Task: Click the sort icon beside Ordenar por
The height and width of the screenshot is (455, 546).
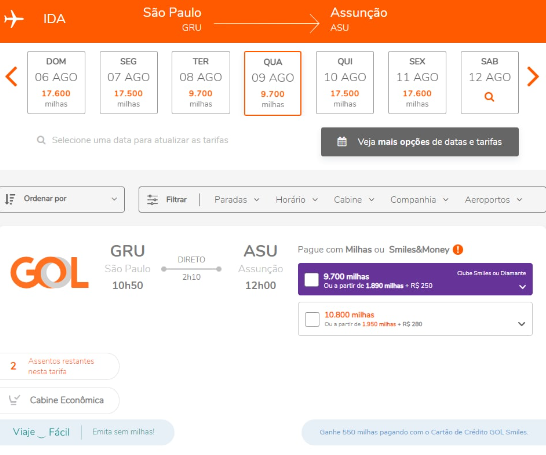Action: tap(10, 199)
